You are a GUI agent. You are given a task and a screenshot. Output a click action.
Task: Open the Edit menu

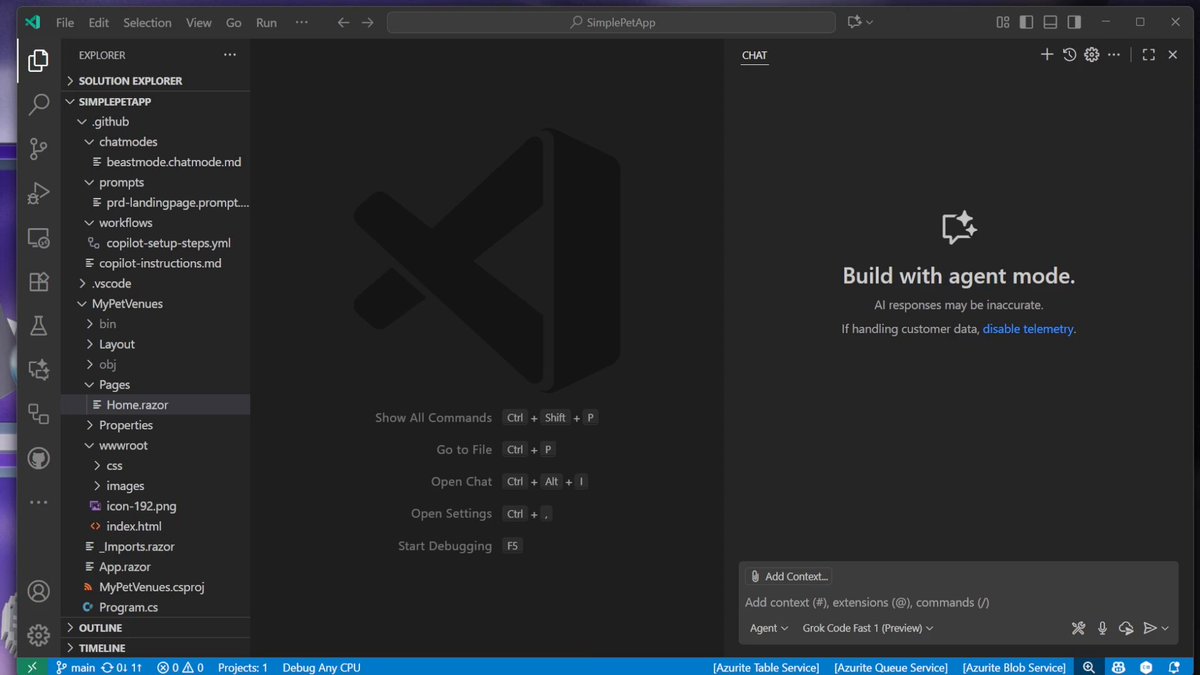point(99,22)
